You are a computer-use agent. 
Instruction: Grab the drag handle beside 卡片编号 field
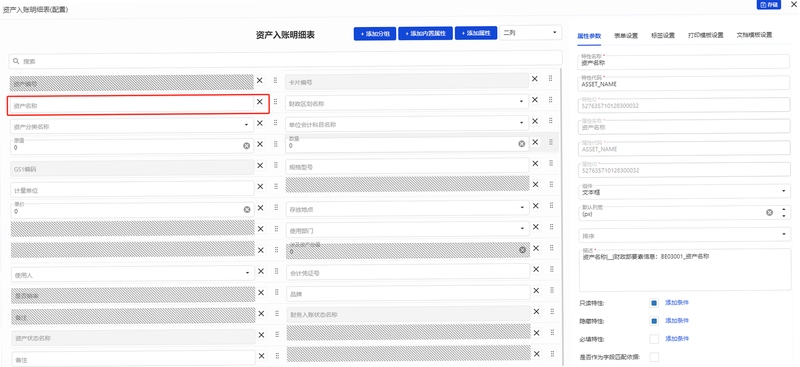coord(551,79)
